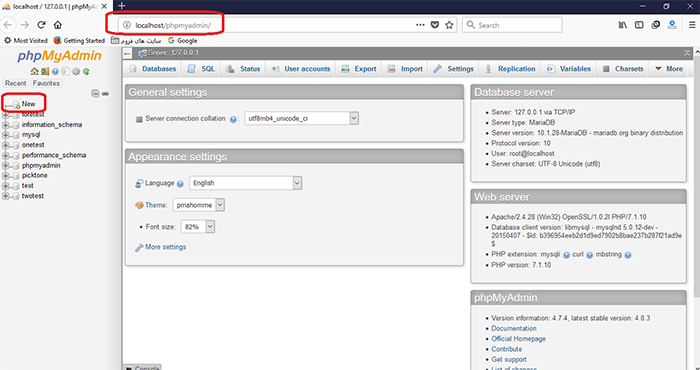The width and height of the screenshot is (700, 370).
Task: Select the onetest database
Action: (x=33, y=145)
